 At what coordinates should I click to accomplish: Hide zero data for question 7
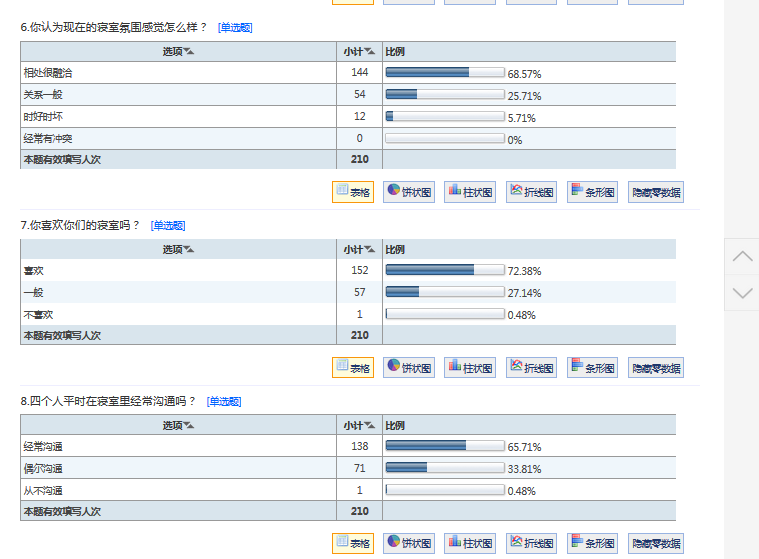[656, 368]
